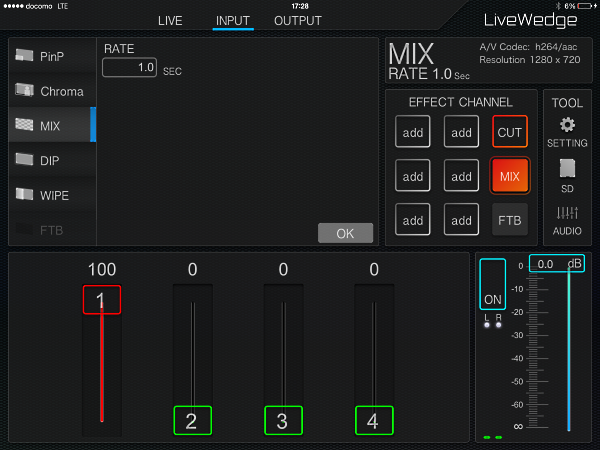Select the WIPE transition icon
This screenshot has width=600, height=450.
[x=24, y=194]
